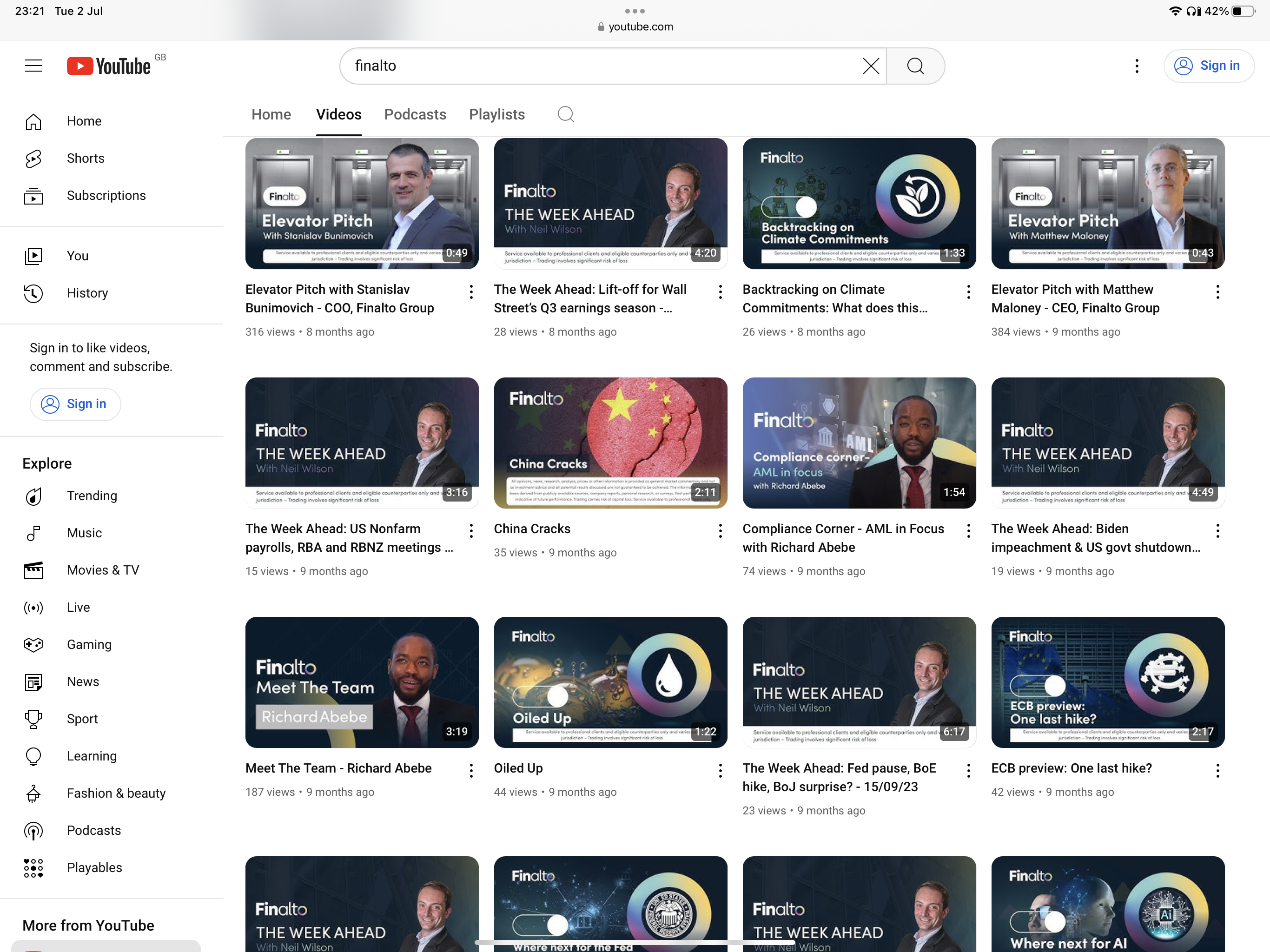This screenshot has height=952, width=1270.
Task: Click the sidebar Sign in button
Action: (75, 404)
